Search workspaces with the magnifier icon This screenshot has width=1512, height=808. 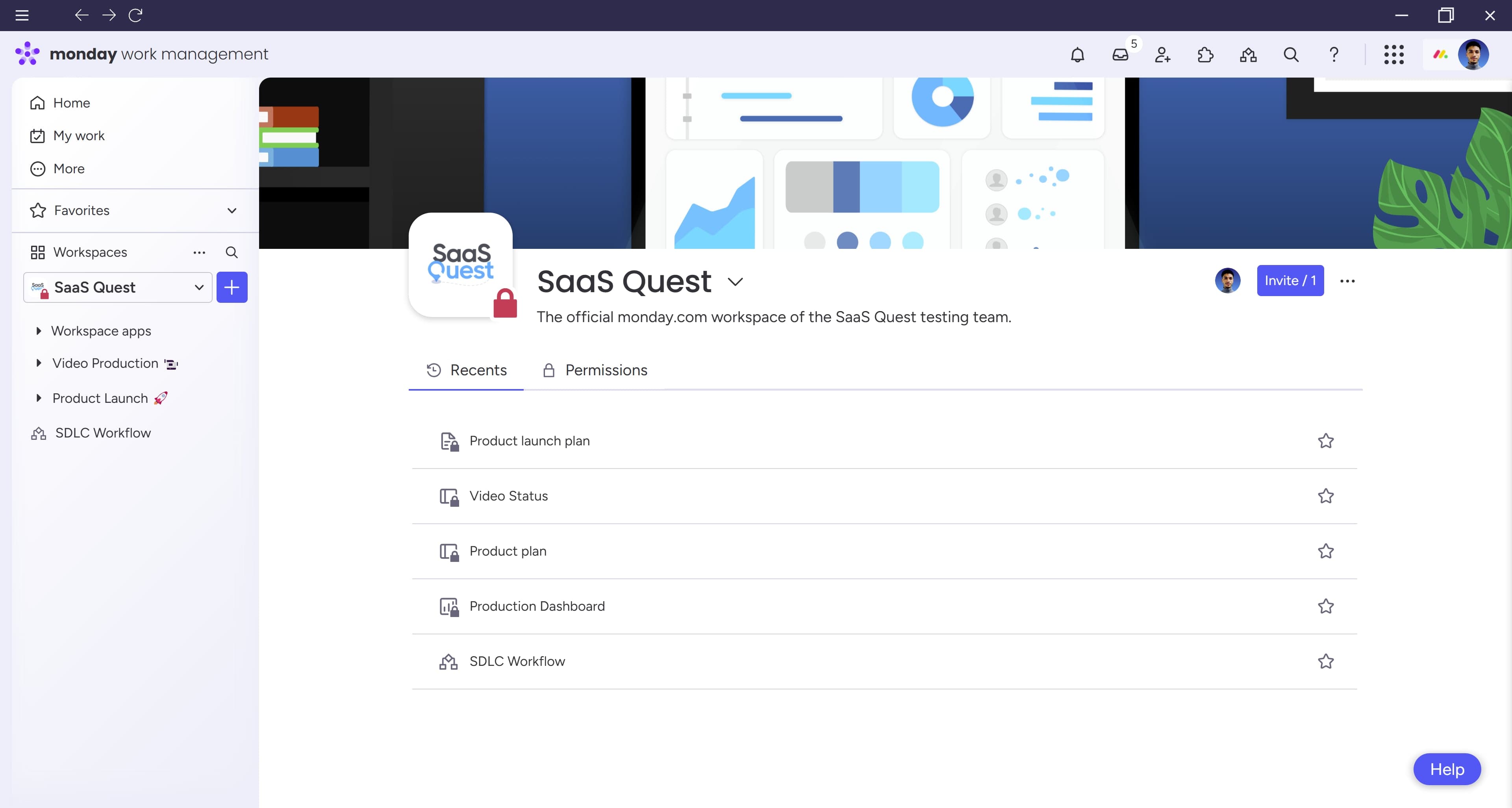(x=232, y=252)
